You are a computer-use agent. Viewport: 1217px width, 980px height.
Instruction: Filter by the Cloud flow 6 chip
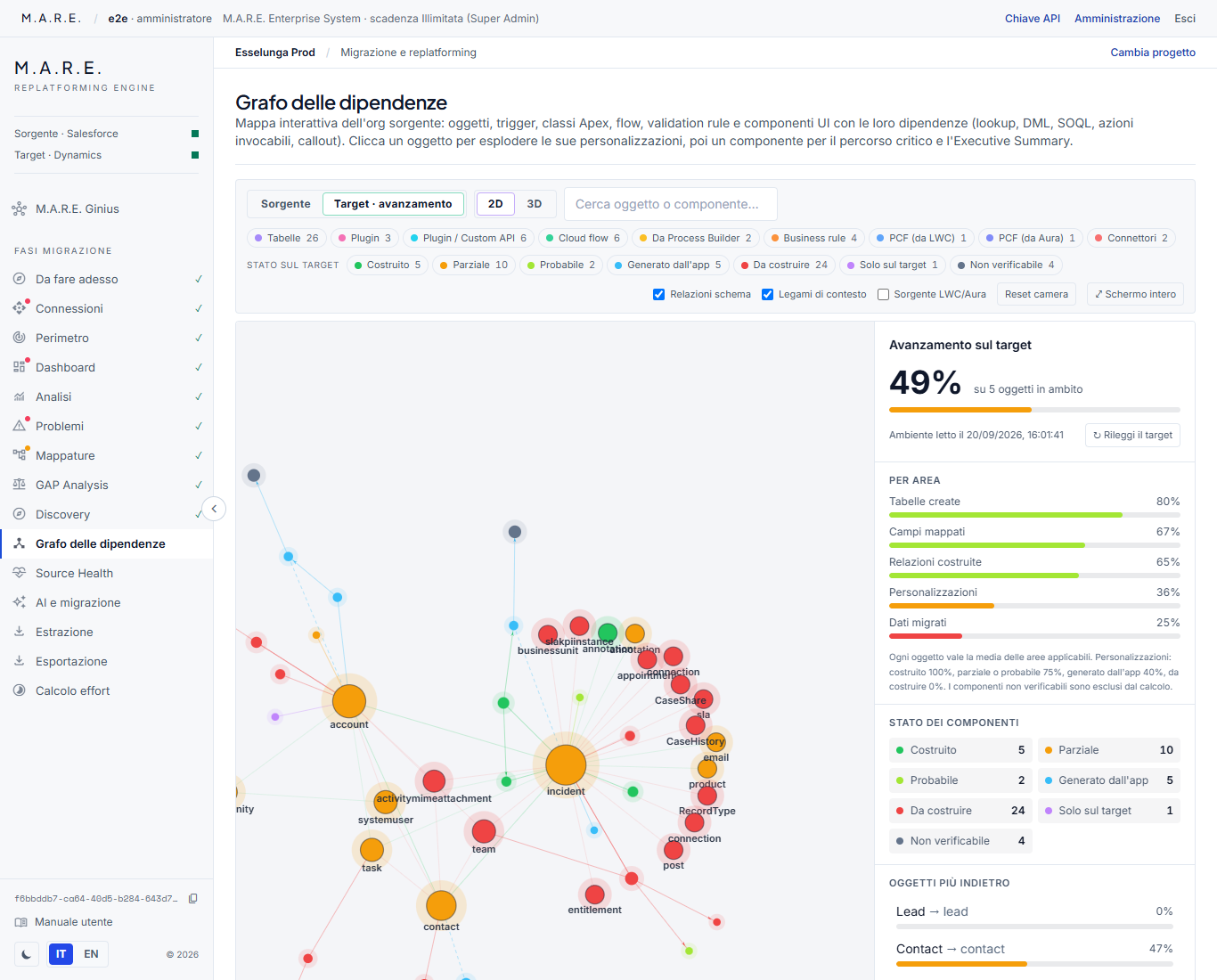click(x=583, y=238)
